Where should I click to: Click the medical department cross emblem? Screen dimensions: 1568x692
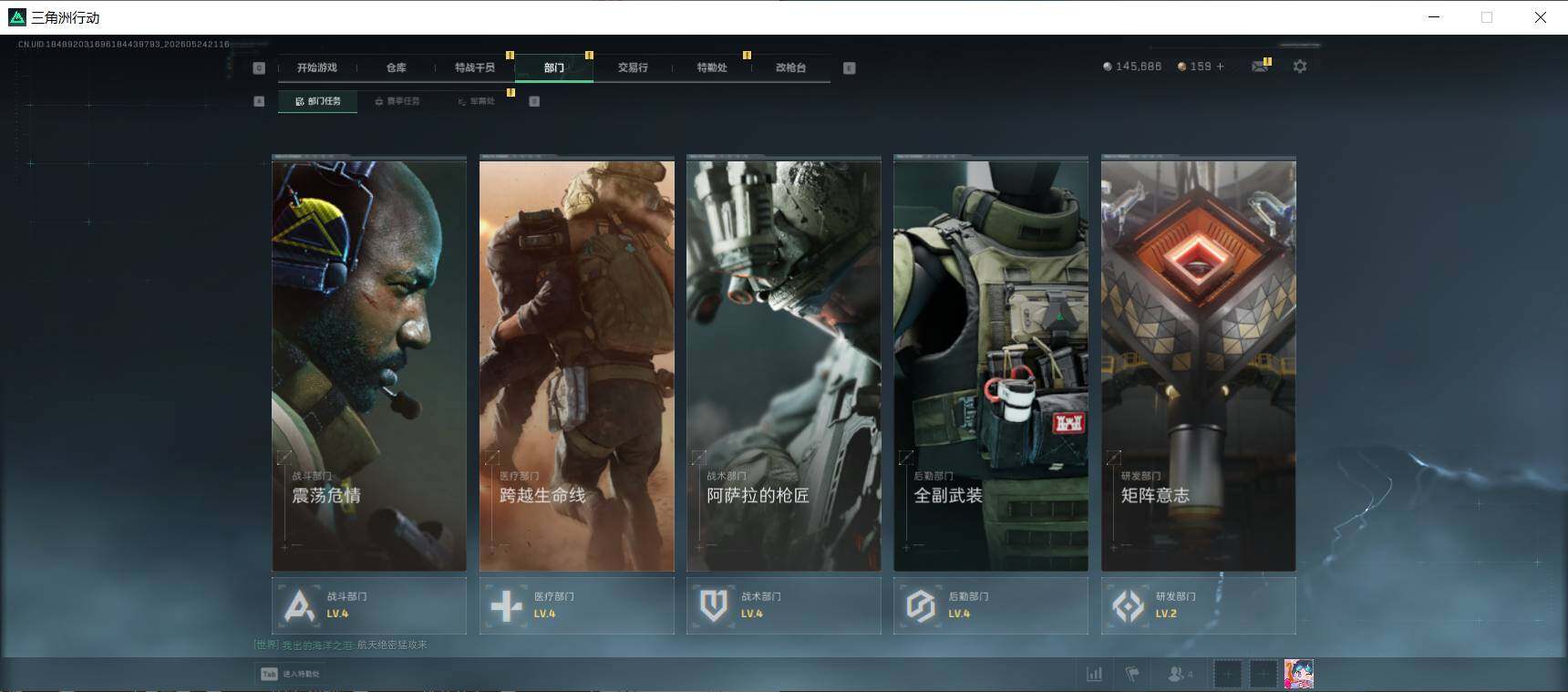[x=507, y=605]
